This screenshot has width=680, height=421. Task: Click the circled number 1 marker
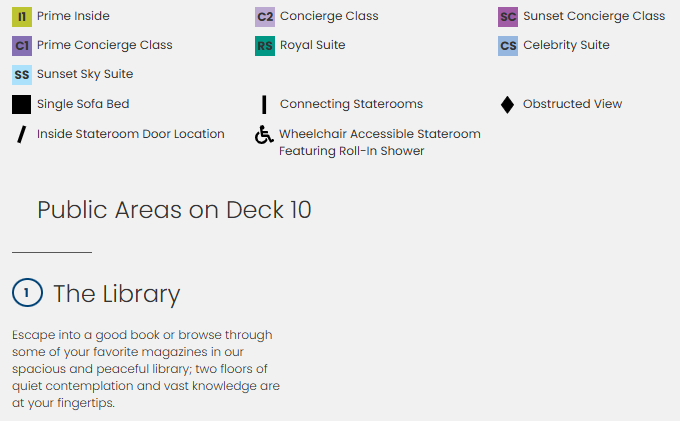coord(26,293)
